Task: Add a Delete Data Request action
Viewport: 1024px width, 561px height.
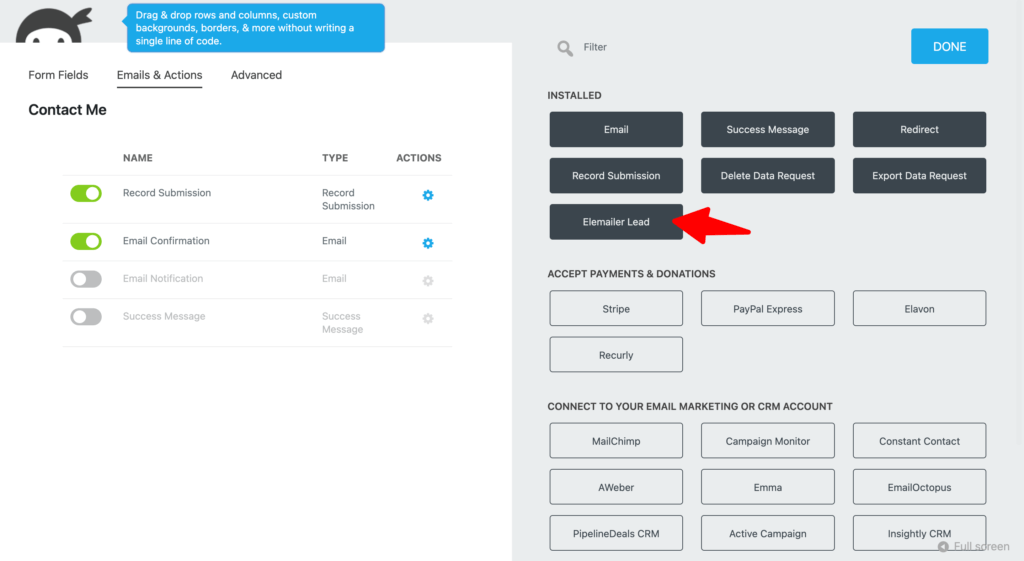Action: [767, 176]
